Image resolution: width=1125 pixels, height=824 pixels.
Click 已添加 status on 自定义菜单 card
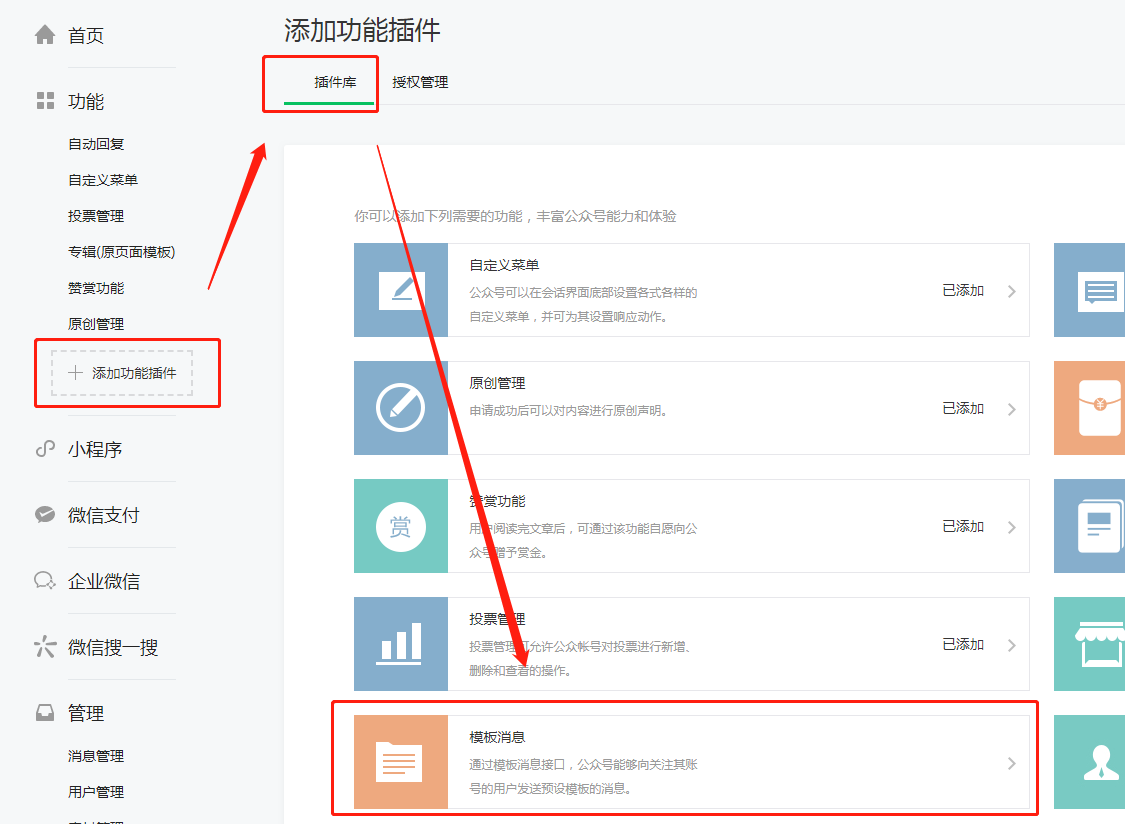[963, 290]
